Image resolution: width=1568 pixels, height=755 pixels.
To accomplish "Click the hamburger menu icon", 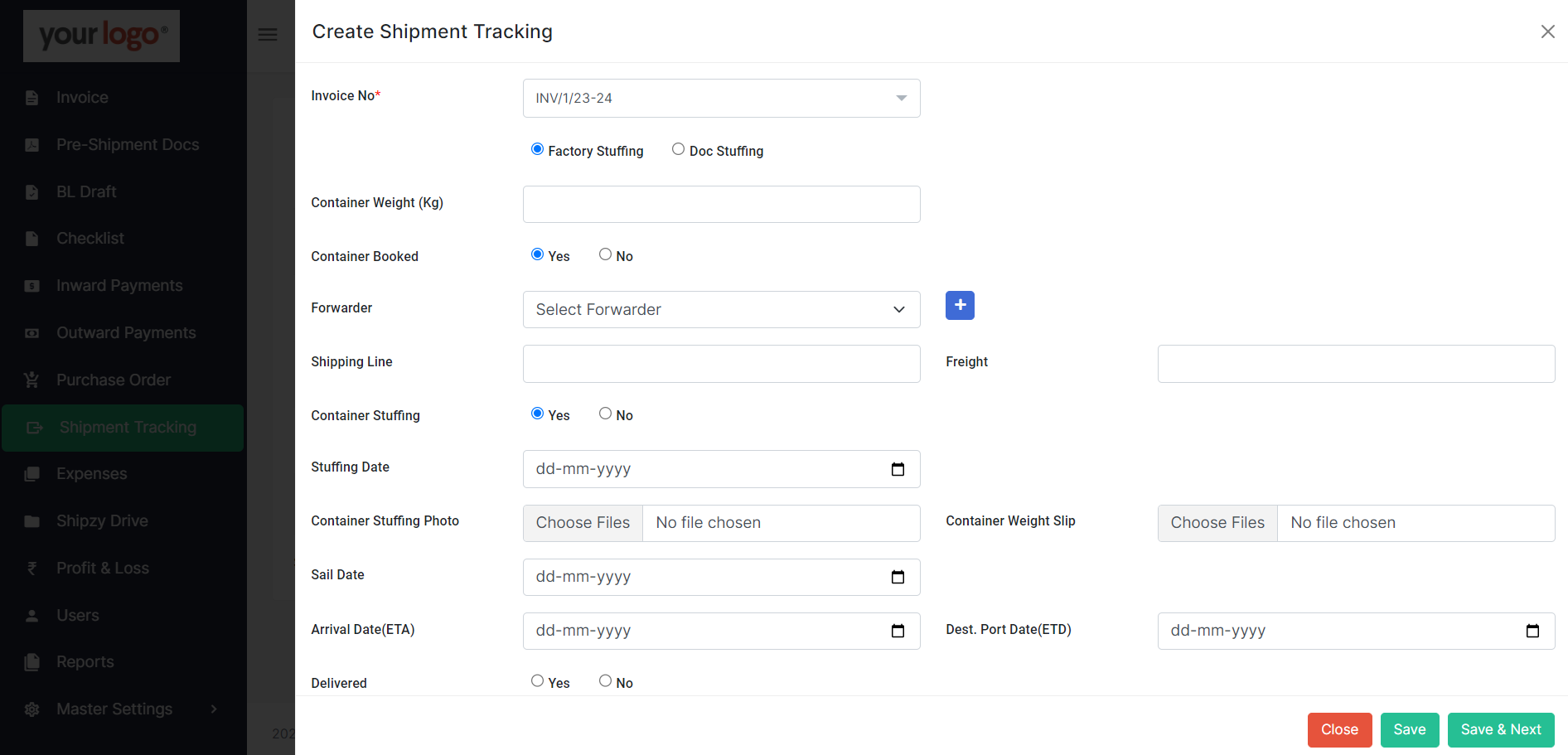I will point(268,35).
